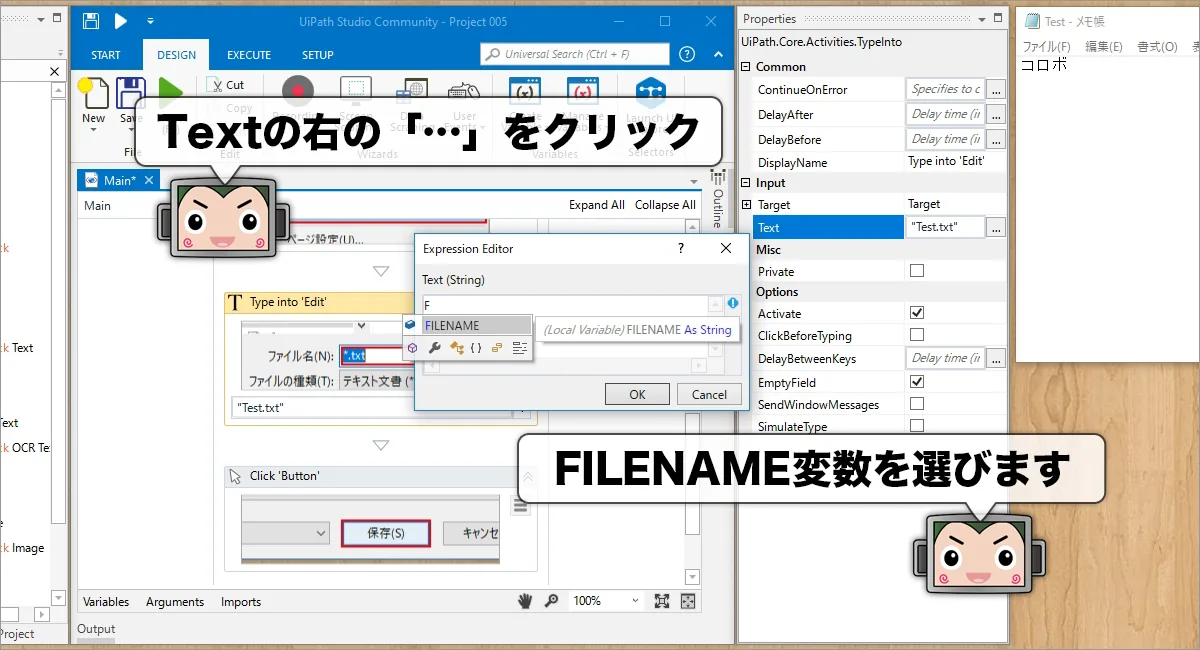The height and width of the screenshot is (650, 1200).
Task: Click OK in the Expression Editor
Action: click(637, 394)
